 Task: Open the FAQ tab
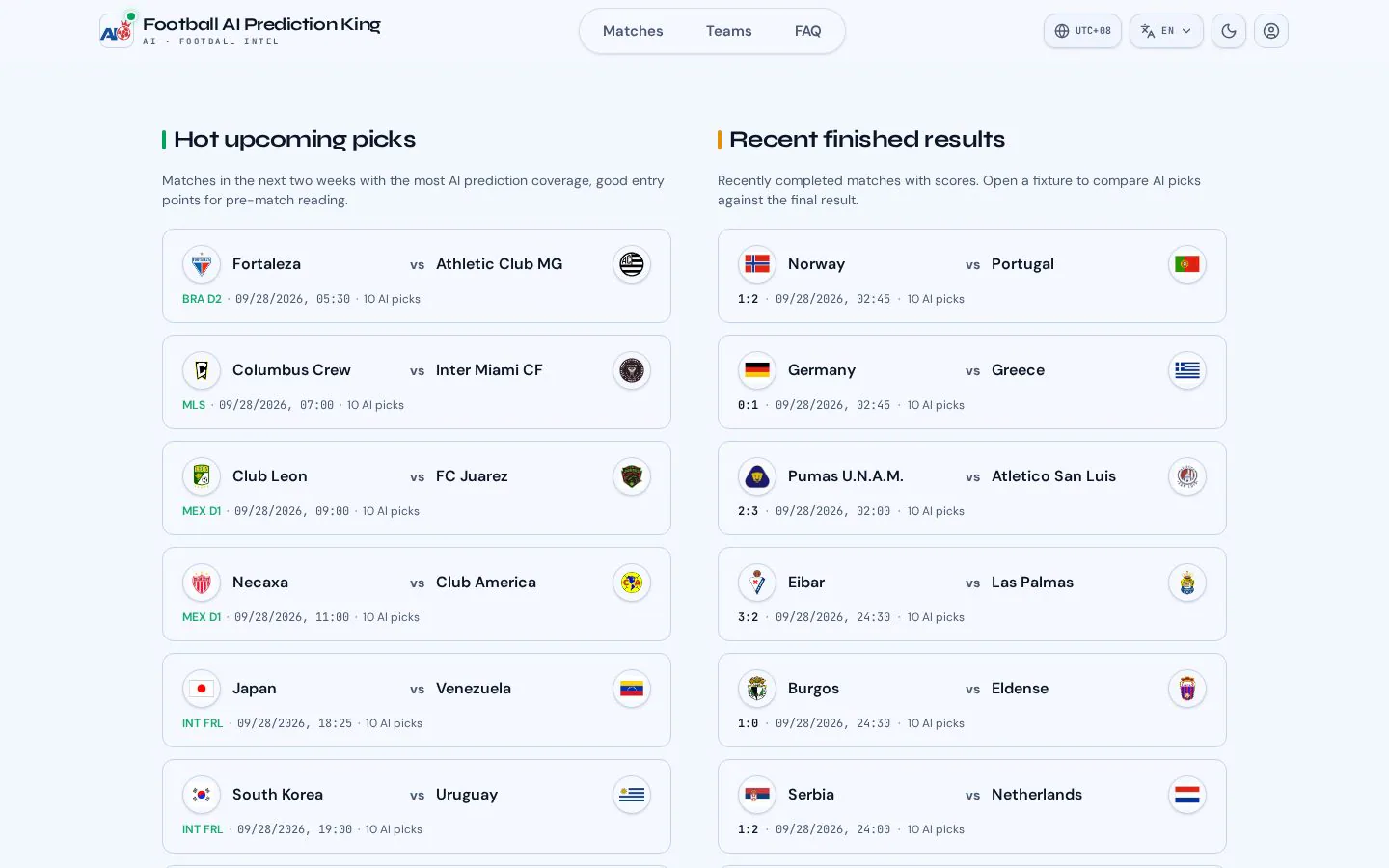point(807,31)
